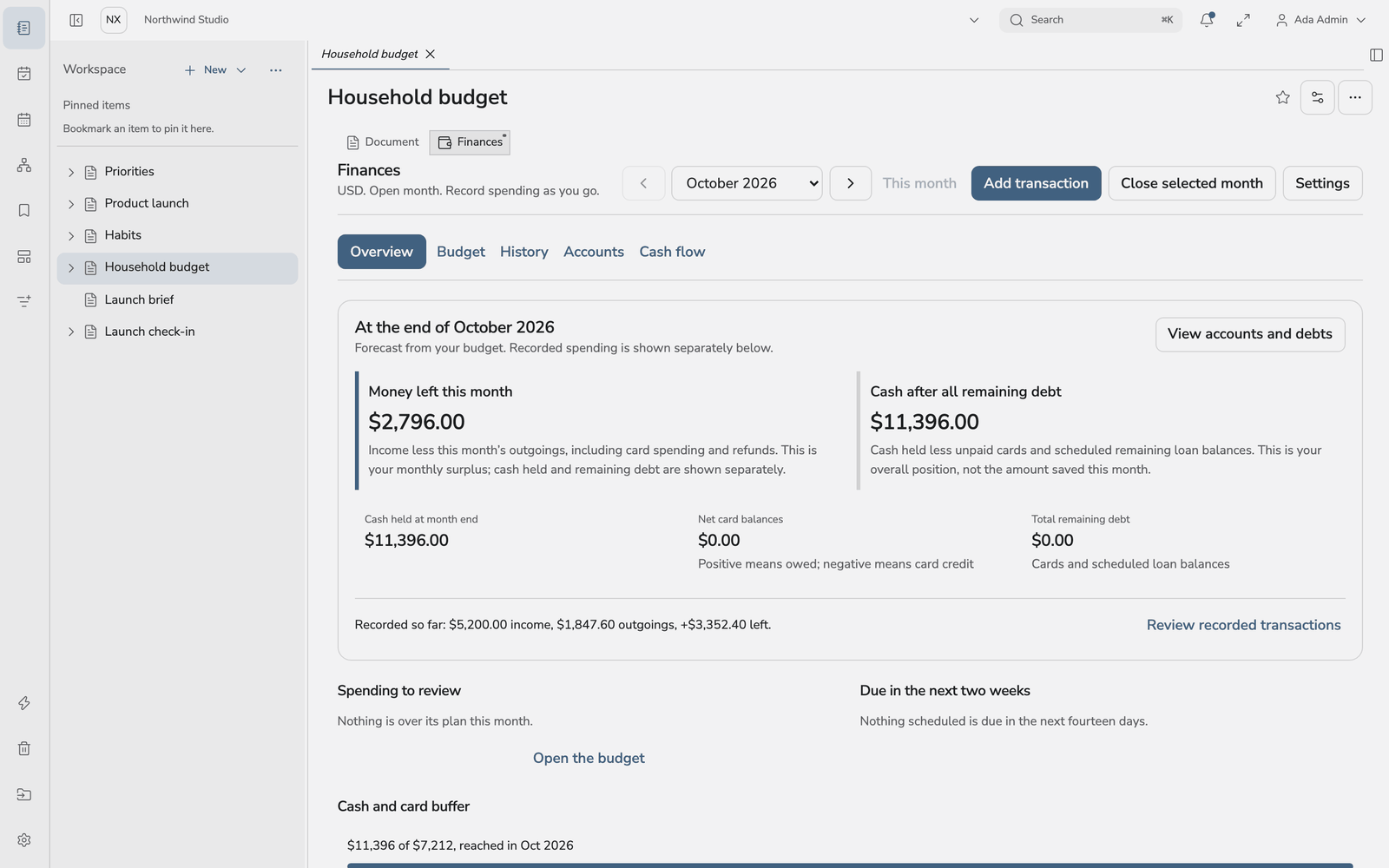
Task: Click the NX workspace badge
Action: (114, 20)
